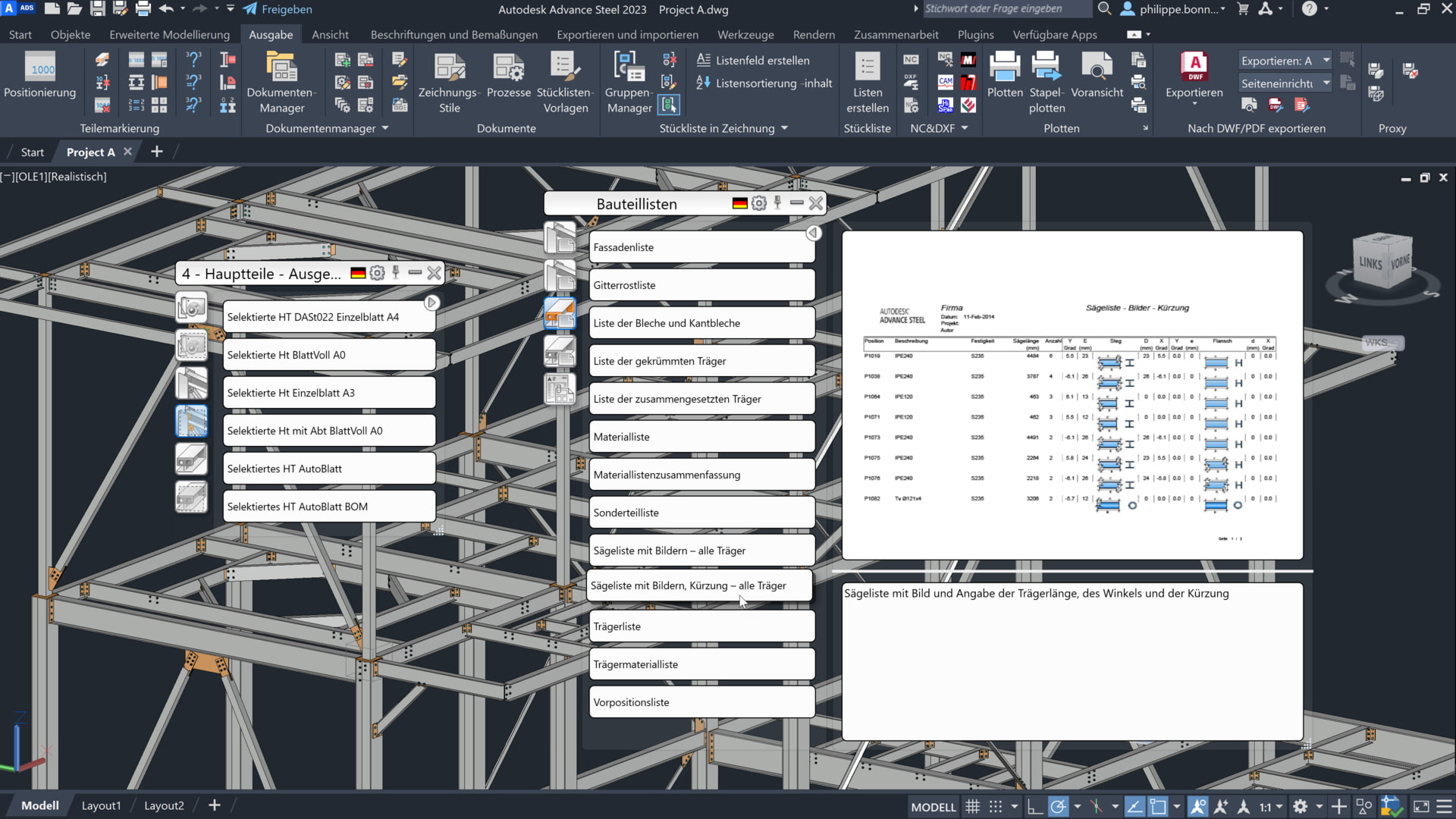Viewport: 1456px width, 819px height.
Task: Choose Trägerliste in Bauteillisten
Action: pos(702,626)
